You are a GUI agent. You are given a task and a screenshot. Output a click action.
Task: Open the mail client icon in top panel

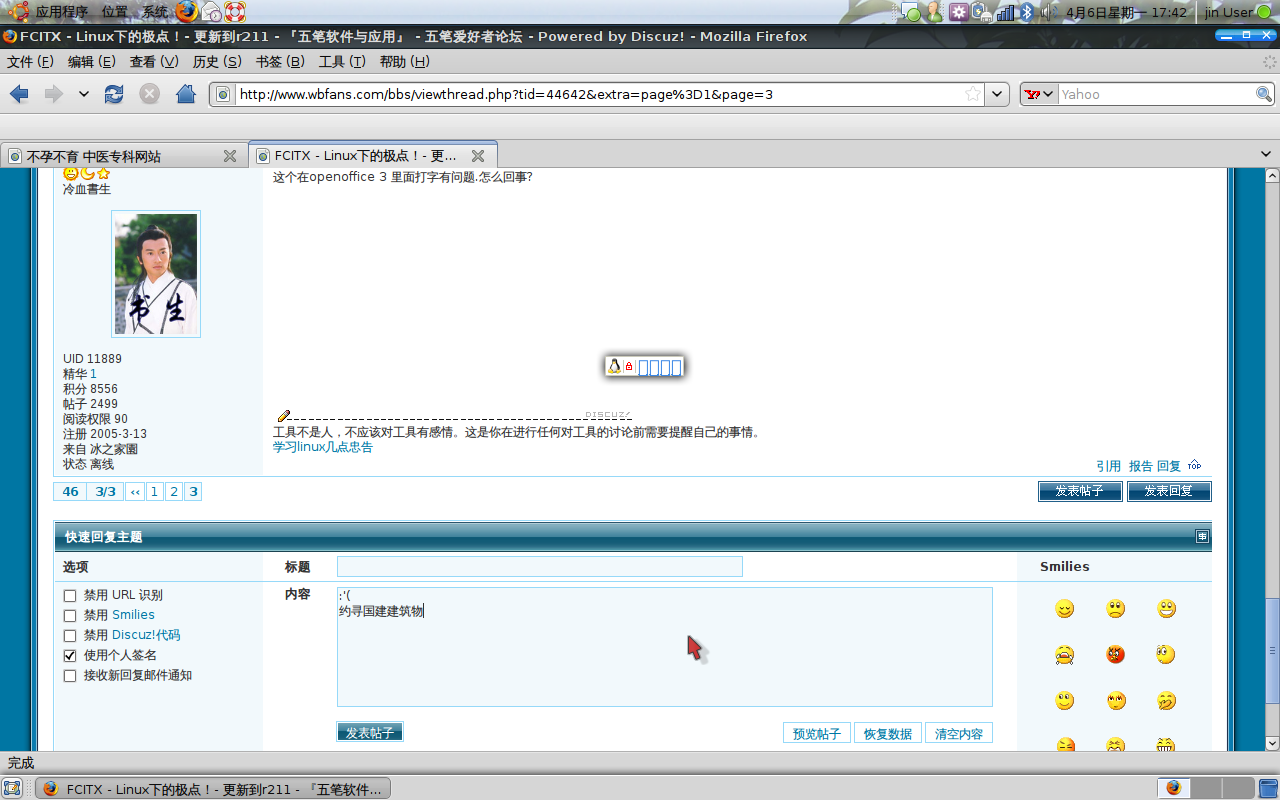[211, 12]
